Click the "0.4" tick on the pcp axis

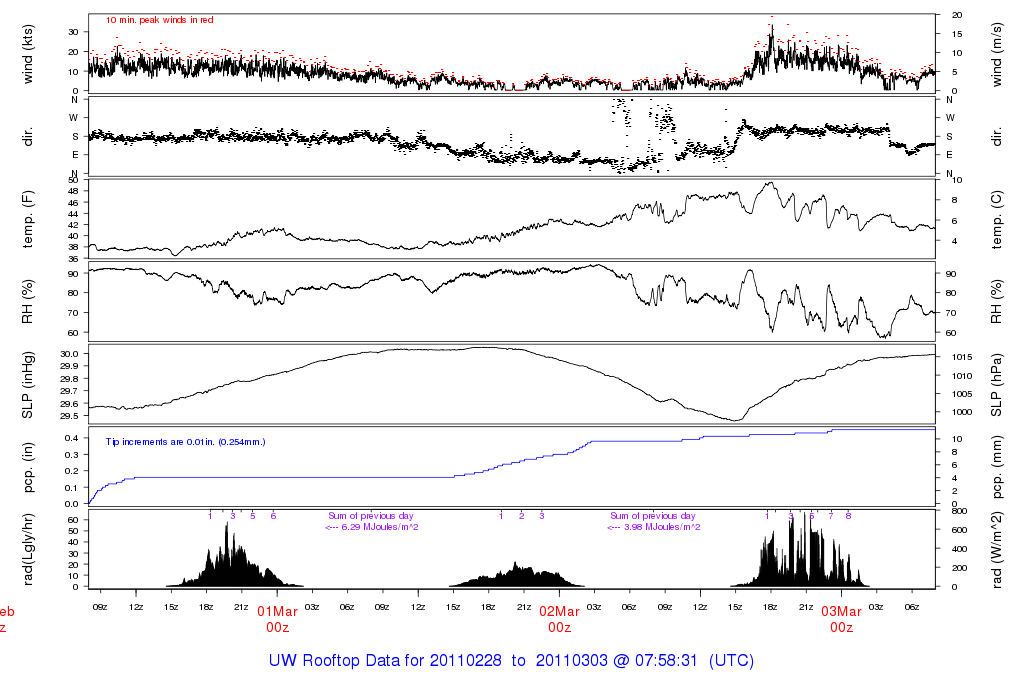(72, 438)
